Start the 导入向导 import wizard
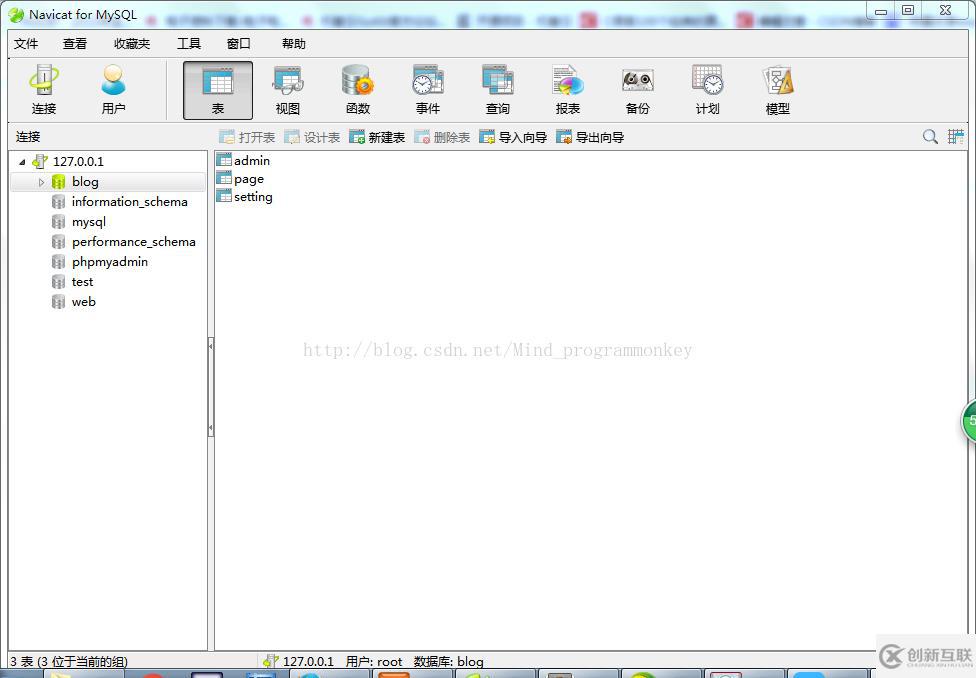 (x=513, y=137)
